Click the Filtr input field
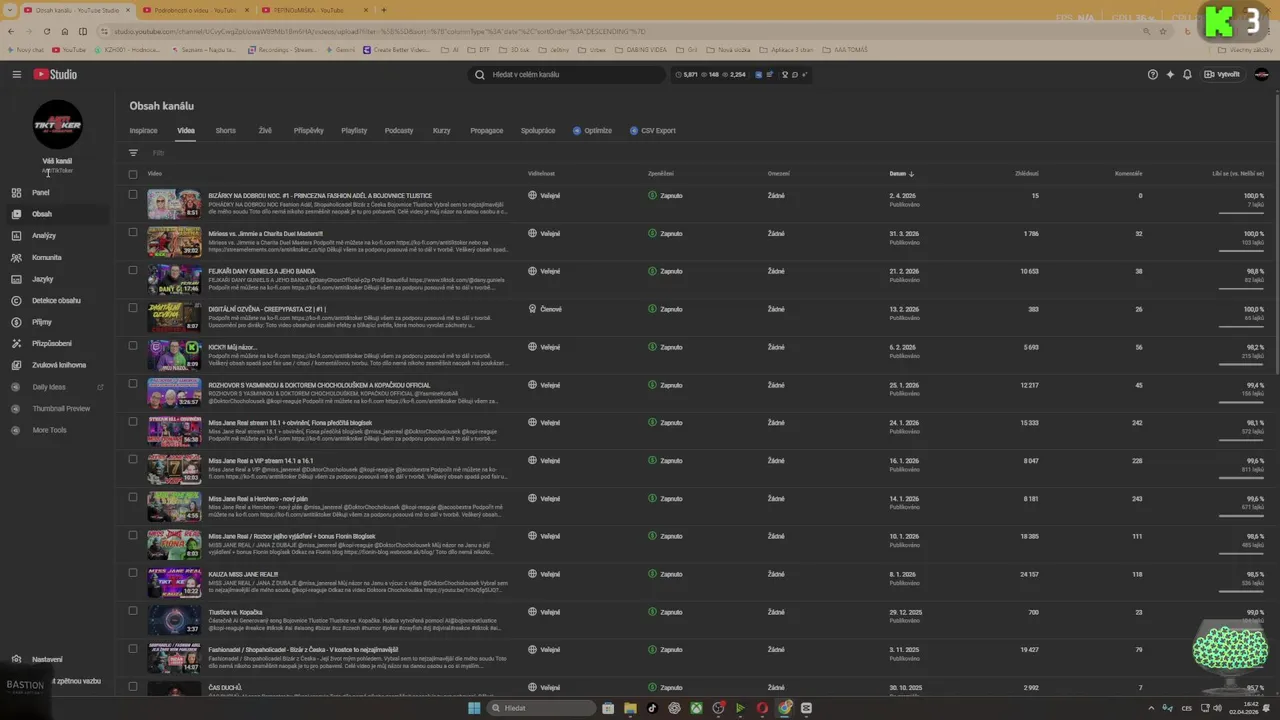This screenshot has width=1280, height=720. [x=158, y=153]
